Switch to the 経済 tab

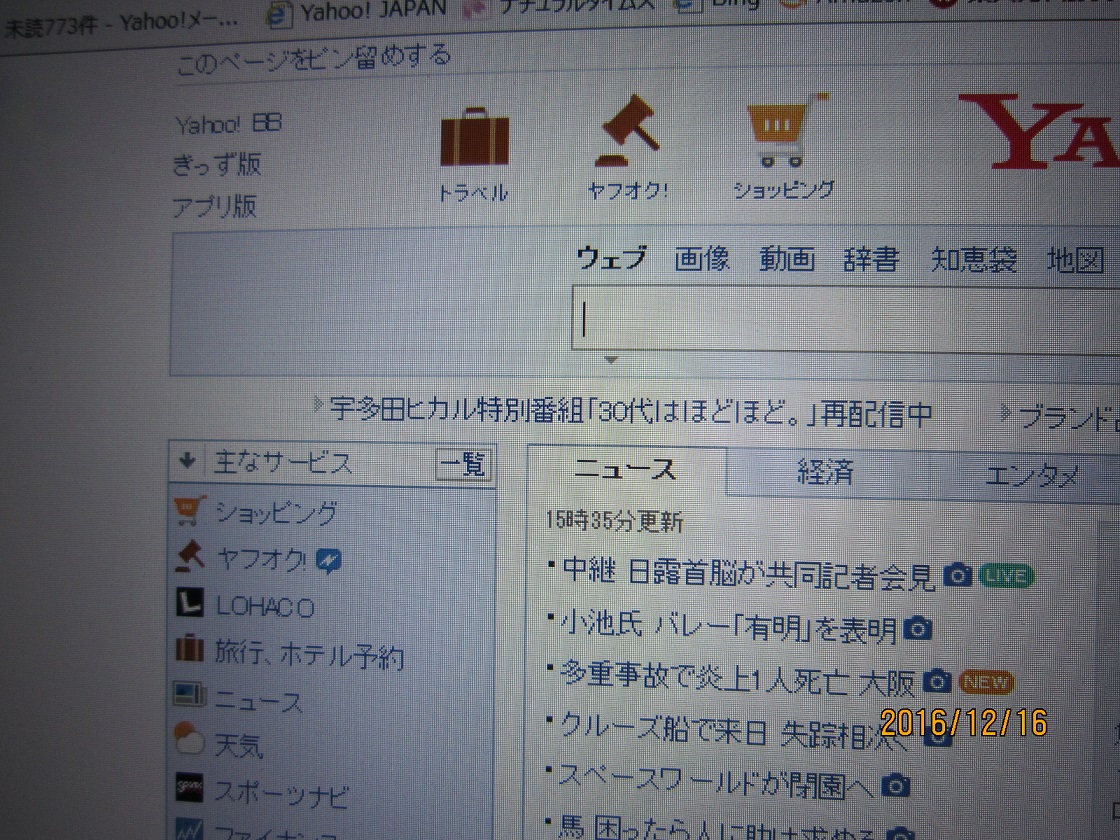click(825, 472)
